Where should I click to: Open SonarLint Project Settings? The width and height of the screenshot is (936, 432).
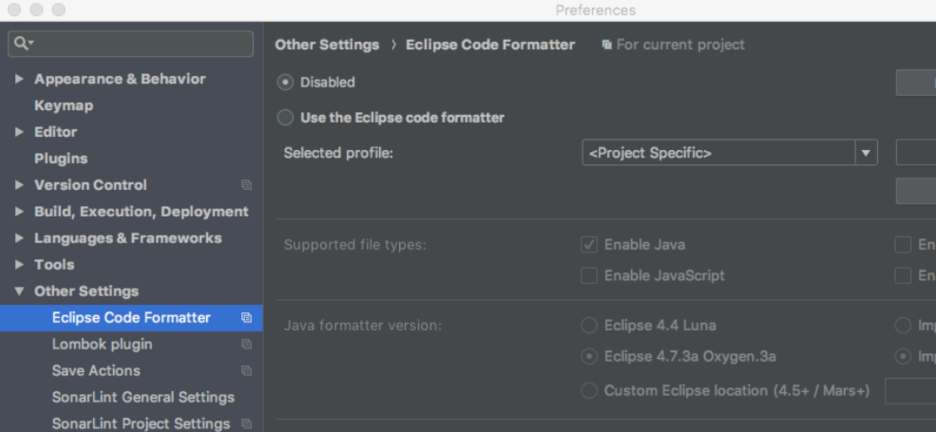click(141, 424)
